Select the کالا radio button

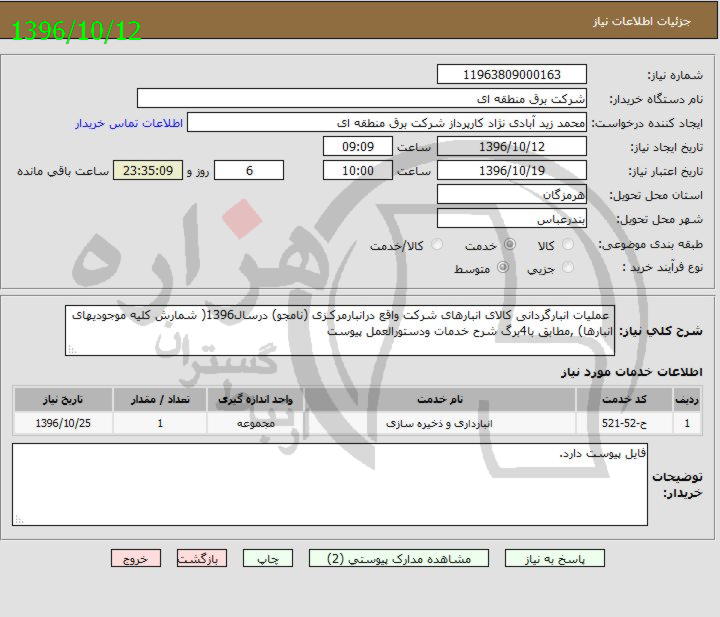coord(568,245)
